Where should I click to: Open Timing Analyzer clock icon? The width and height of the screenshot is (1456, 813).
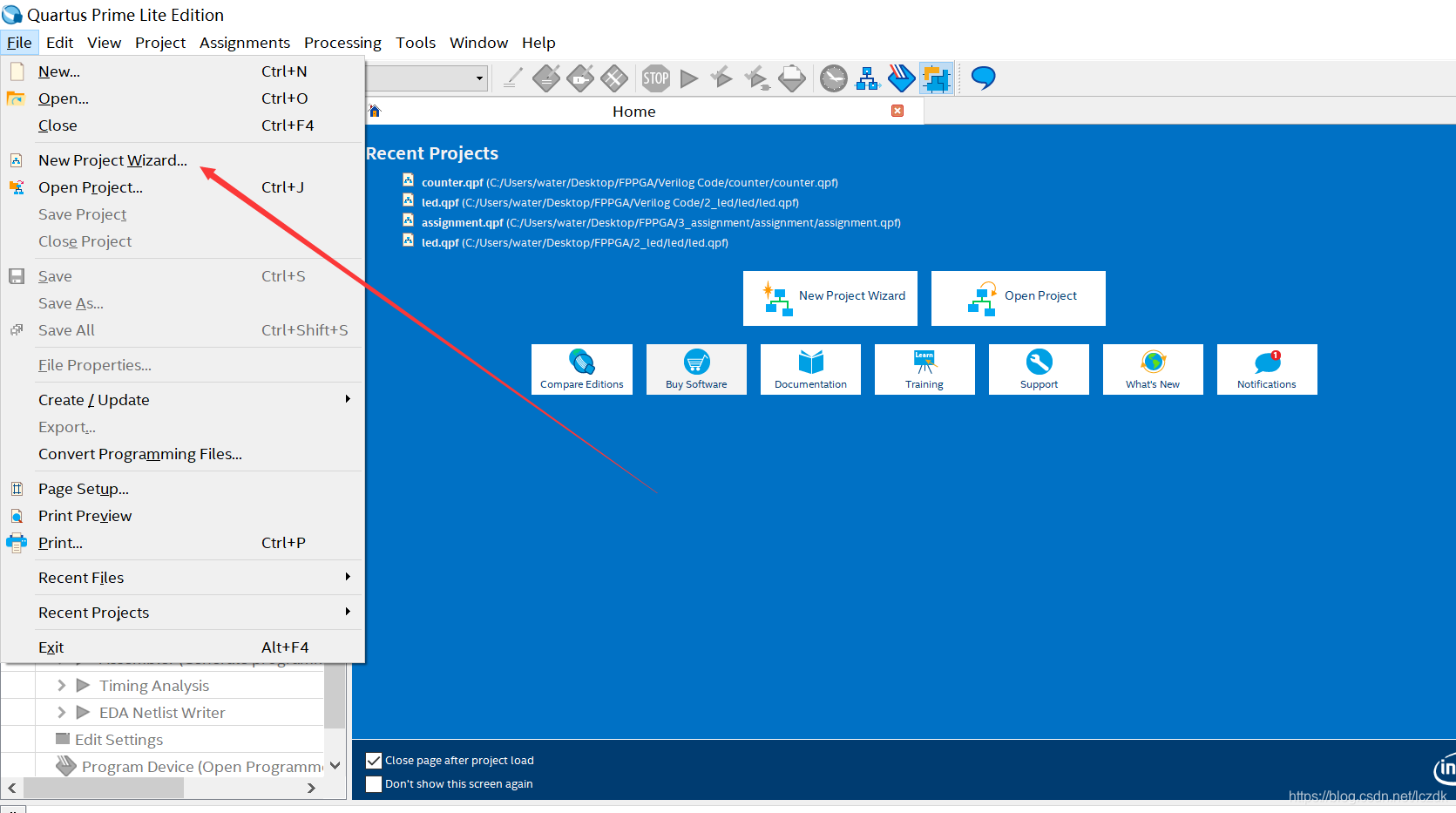(834, 78)
